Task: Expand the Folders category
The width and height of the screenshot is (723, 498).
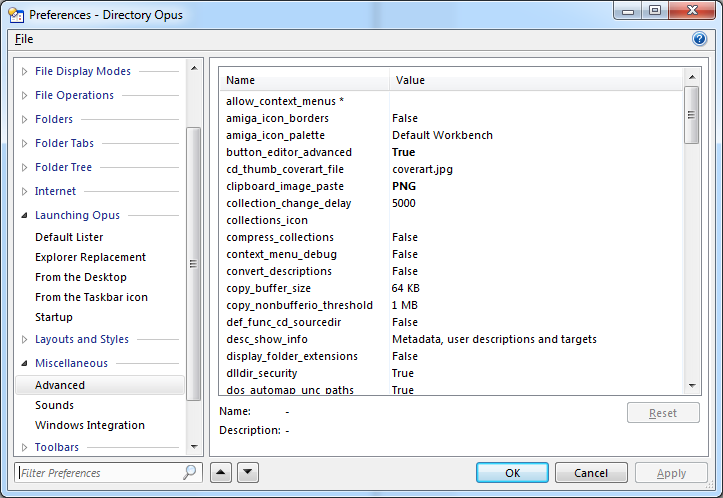Action: [24, 119]
